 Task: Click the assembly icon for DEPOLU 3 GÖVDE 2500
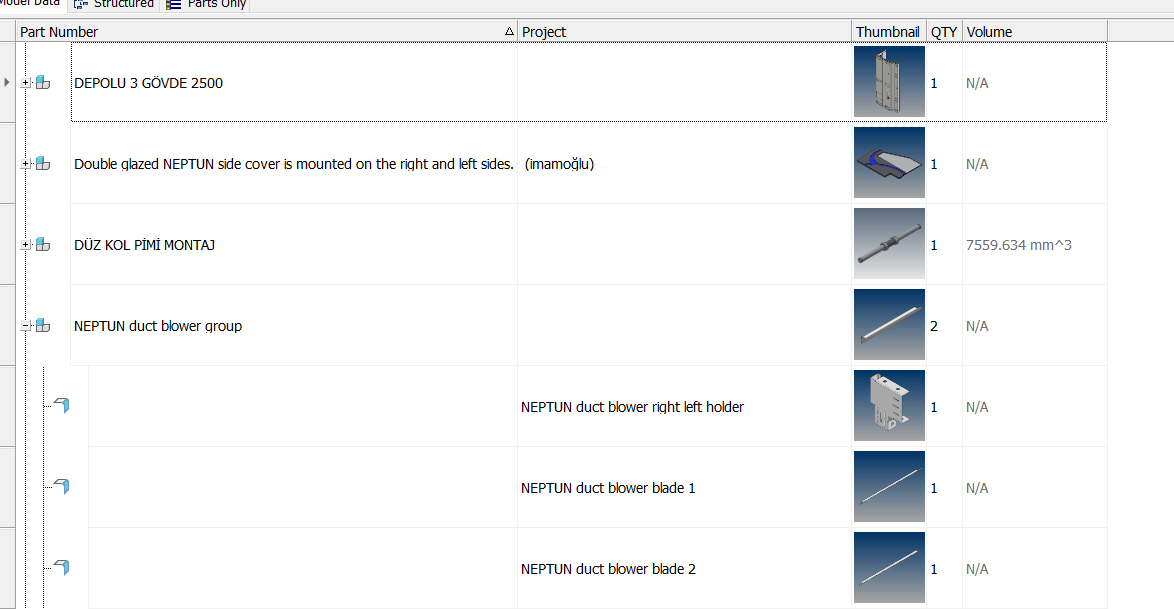pyautogui.click(x=43, y=83)
